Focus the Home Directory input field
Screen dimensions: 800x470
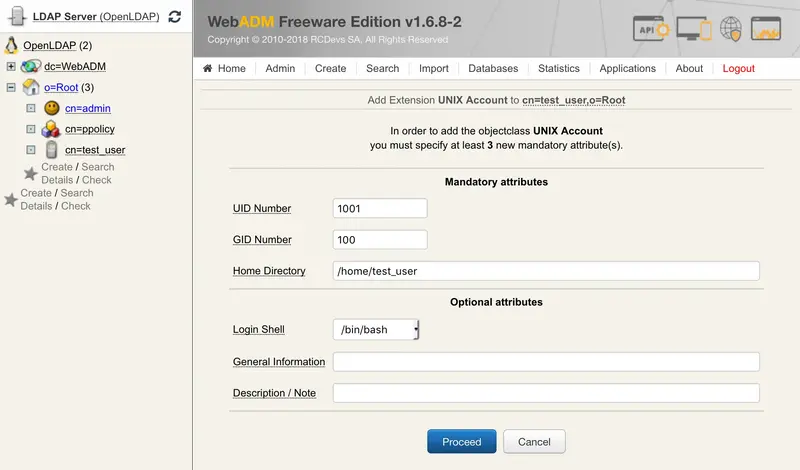point(546,271)
